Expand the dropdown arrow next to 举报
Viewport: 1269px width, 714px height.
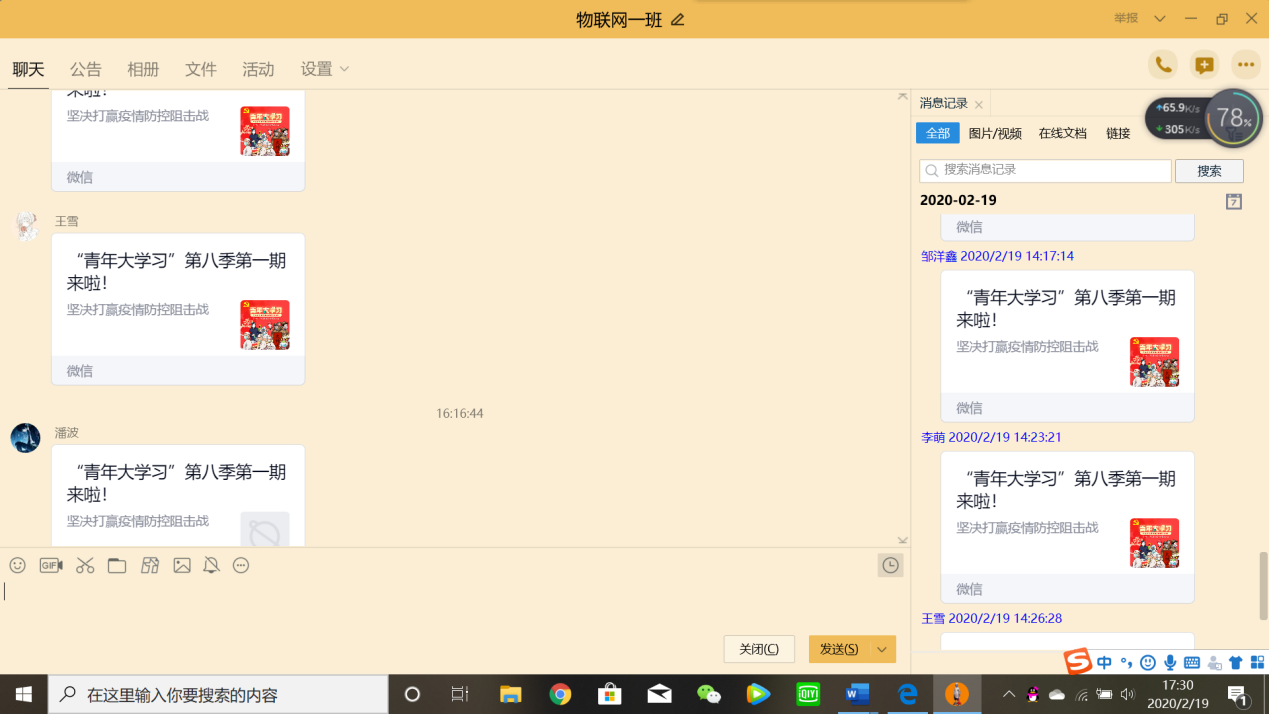(x=1160, y=18)
